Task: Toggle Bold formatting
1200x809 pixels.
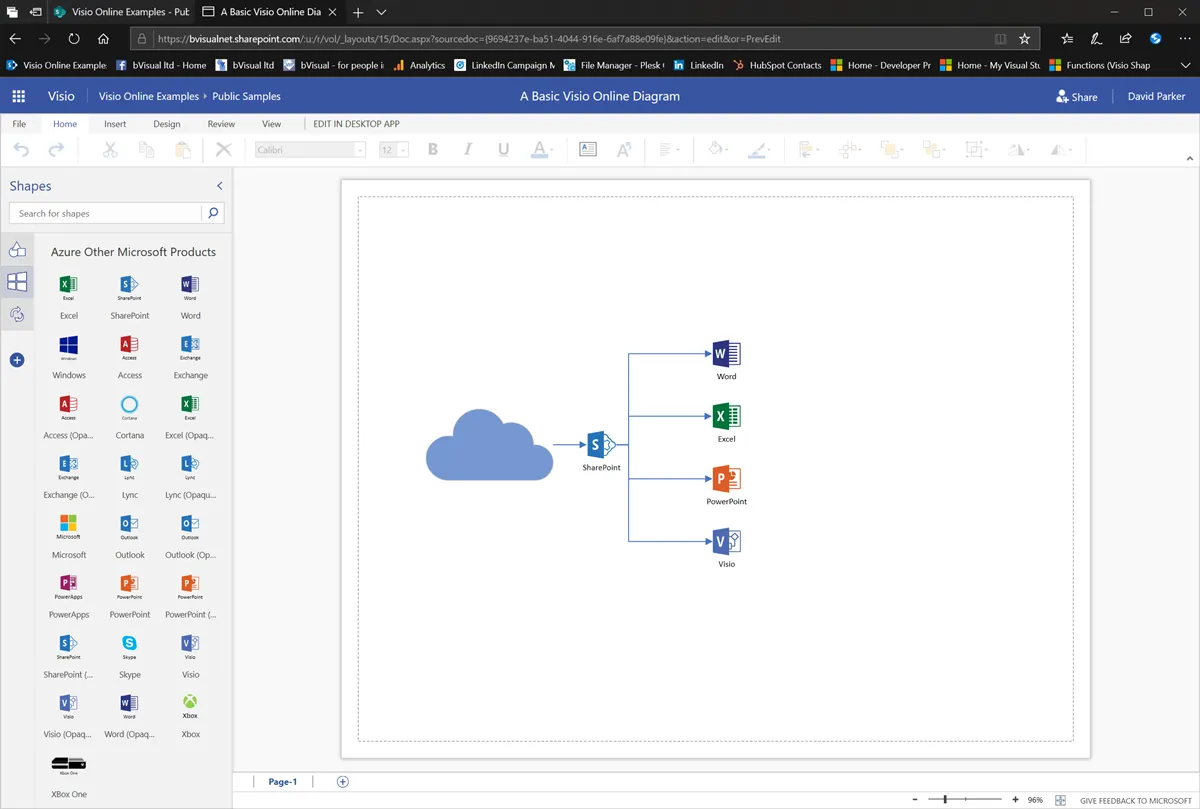Action: coord(432,148)
